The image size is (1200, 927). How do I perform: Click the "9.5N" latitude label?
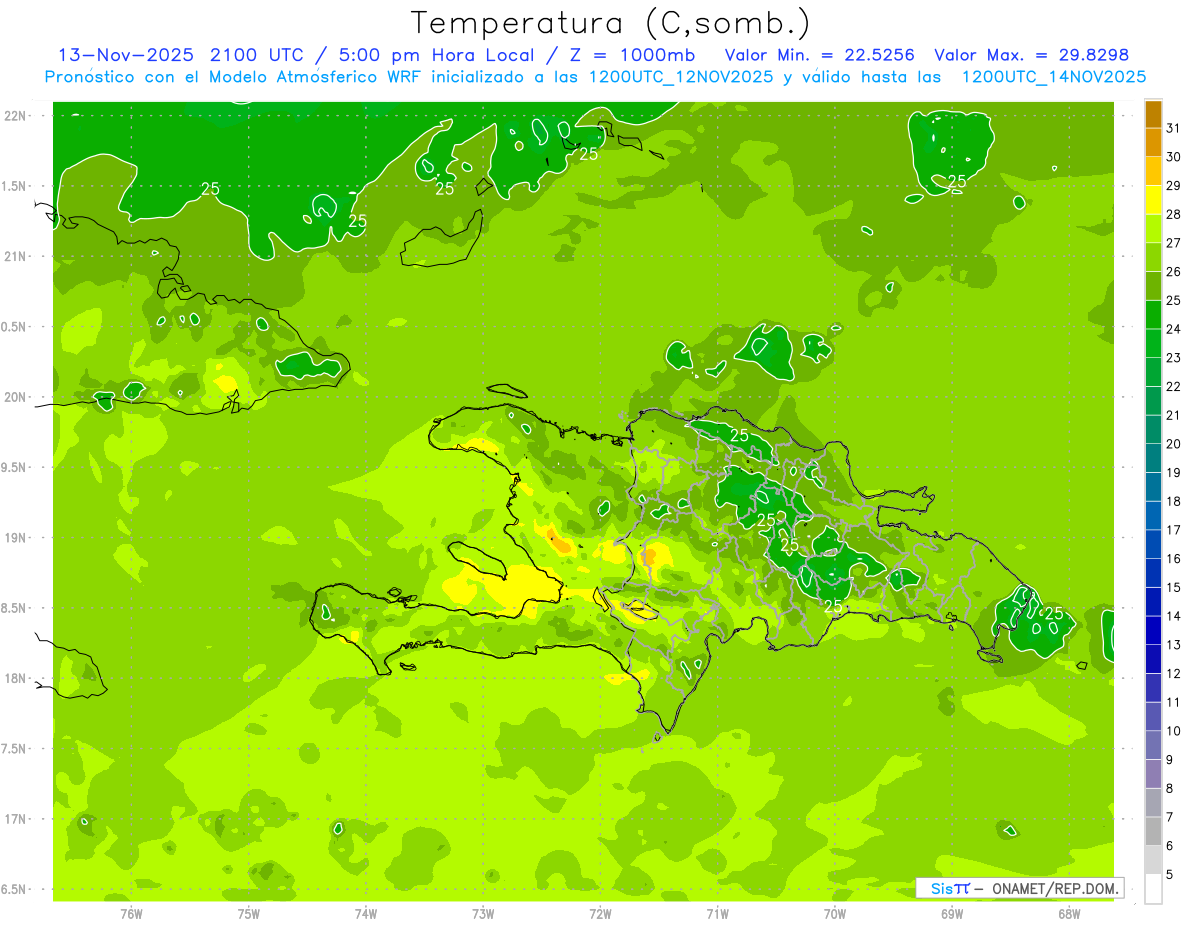[15, 468]
